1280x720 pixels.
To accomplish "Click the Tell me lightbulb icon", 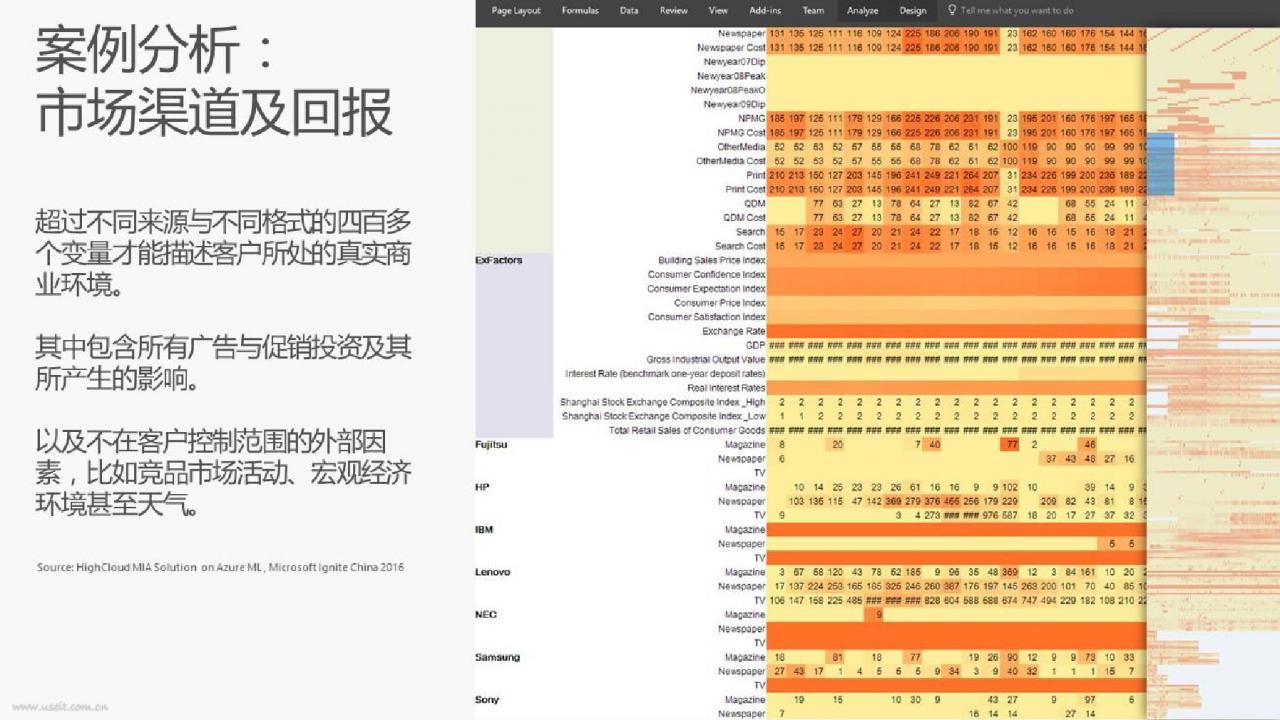I will [952, 11].
